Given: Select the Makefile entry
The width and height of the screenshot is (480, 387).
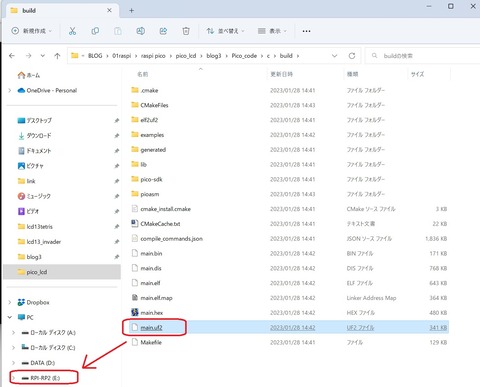Looking at the screenshot, I should click(147, 342).
